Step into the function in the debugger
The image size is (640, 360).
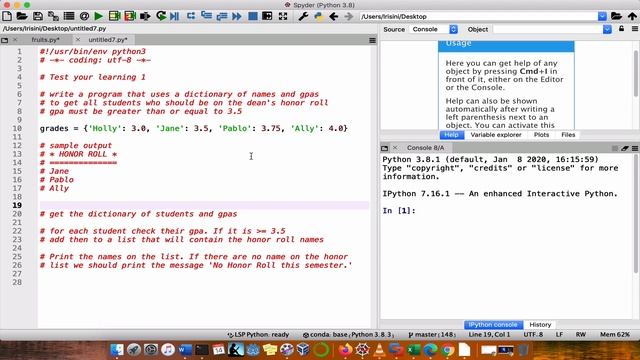[x=206, y=16]
